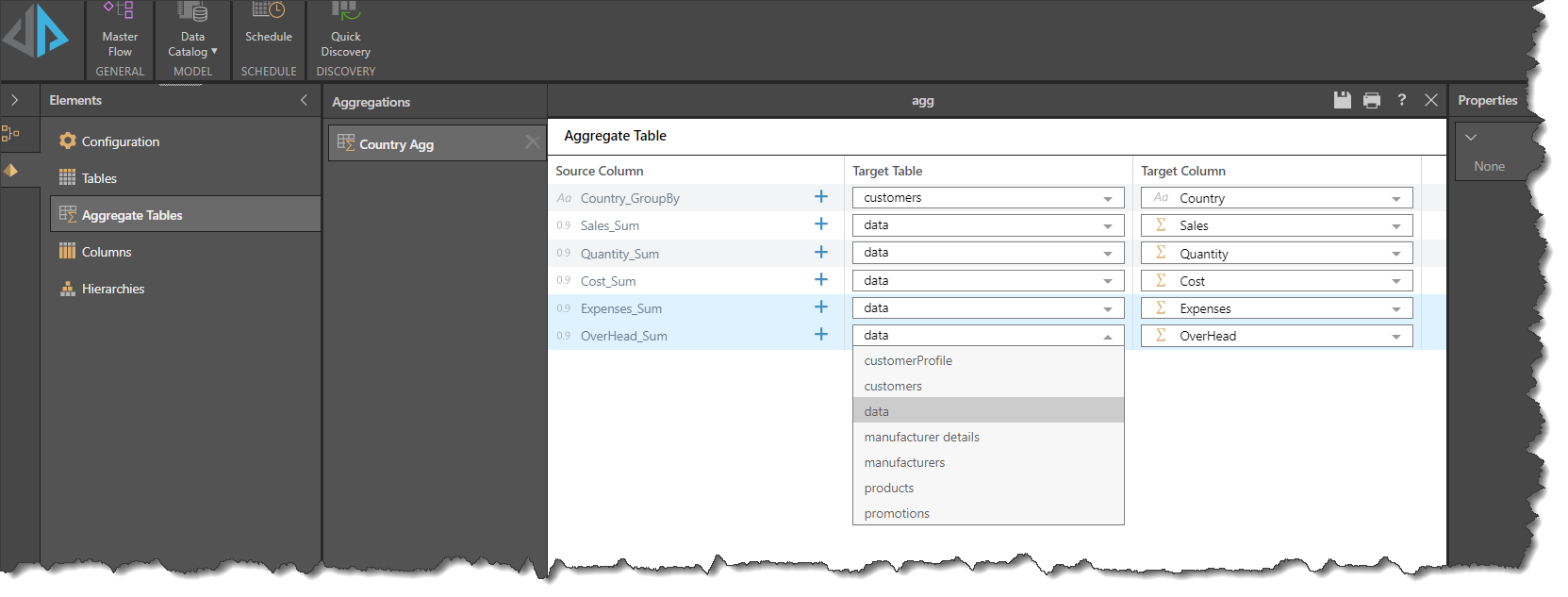The width and height of the screenshot is (1568, 597).
Task: Click the Print icon
Action: click(x=1372, y=100)
